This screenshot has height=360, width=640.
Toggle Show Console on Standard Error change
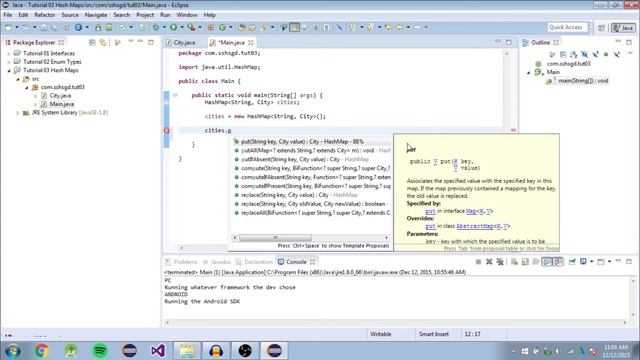coord(558,262)
